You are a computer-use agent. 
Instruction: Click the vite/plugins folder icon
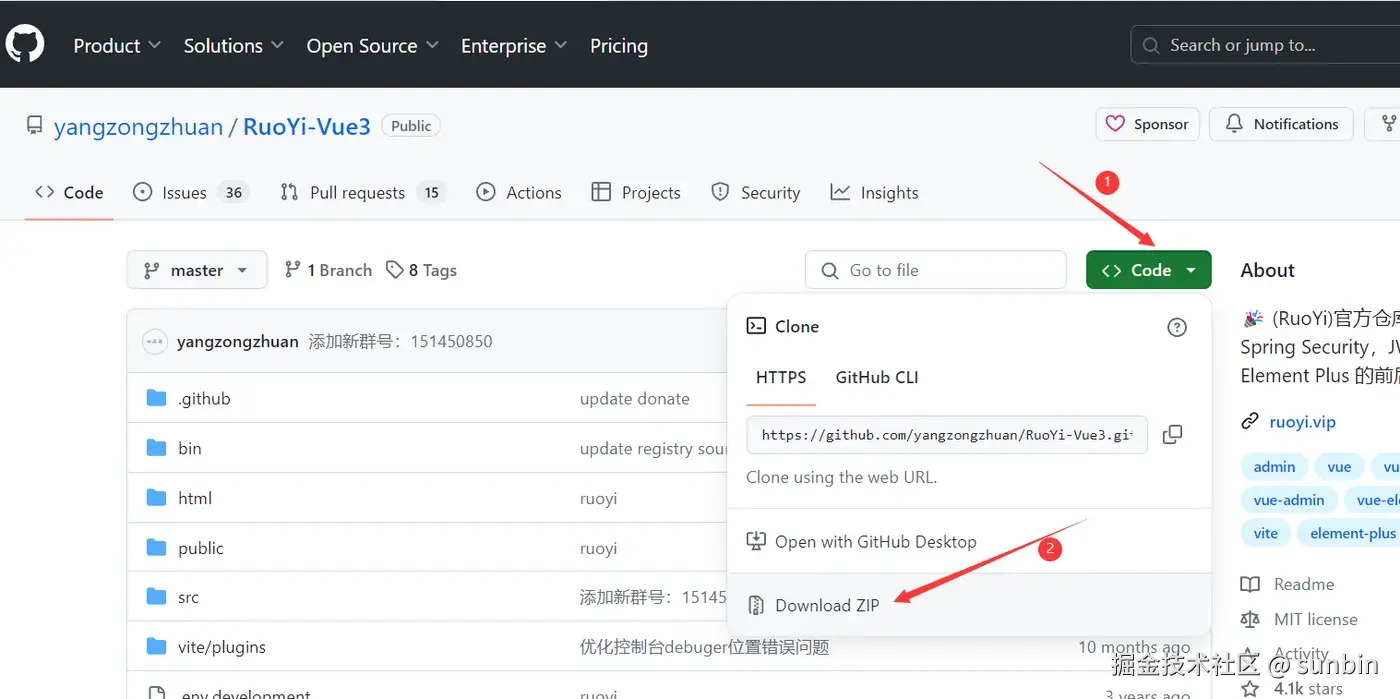156,647
